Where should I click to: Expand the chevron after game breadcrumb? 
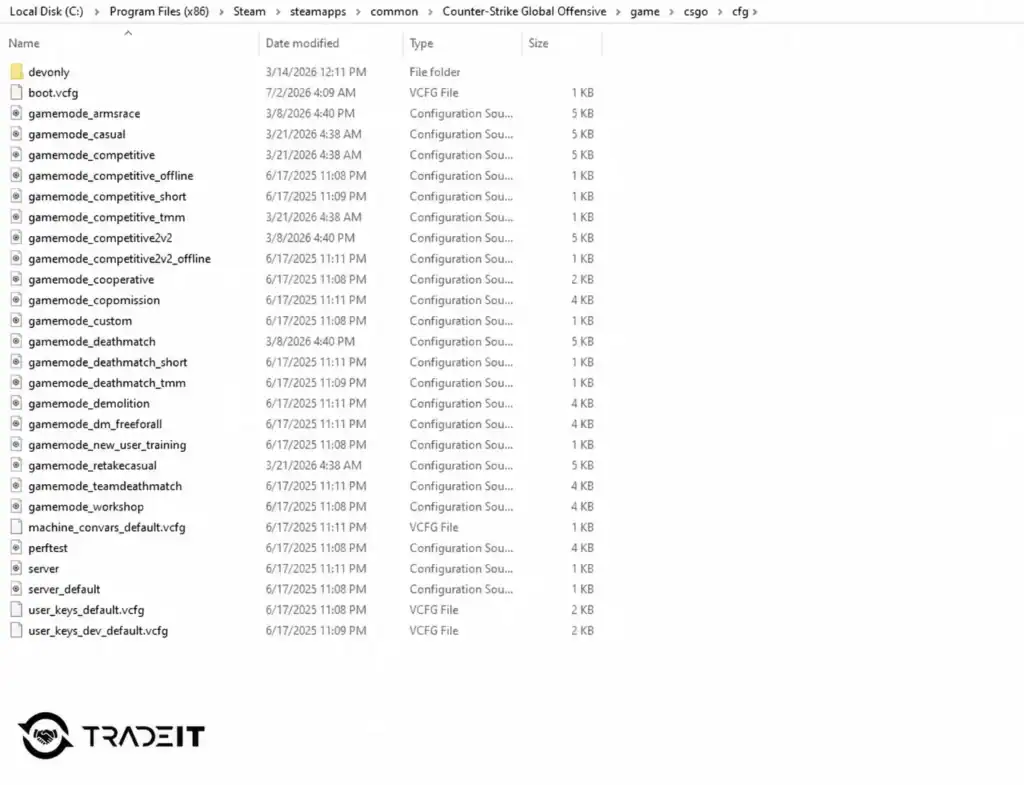coord(671,12)
